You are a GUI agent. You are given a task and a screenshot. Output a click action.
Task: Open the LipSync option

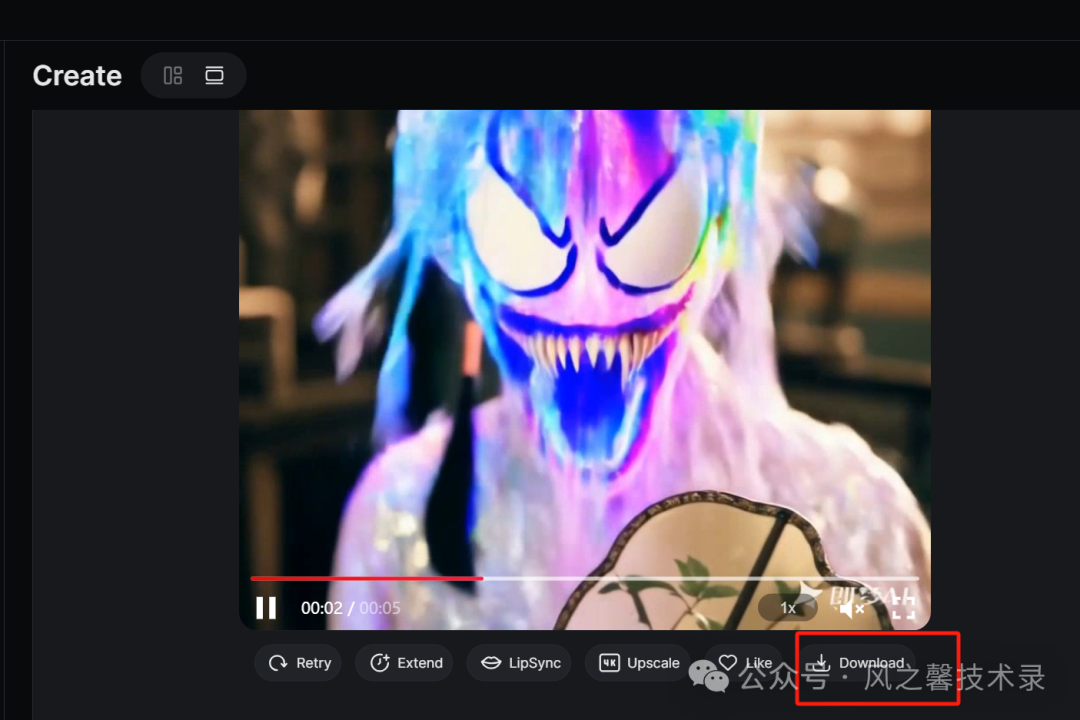(519, 663)
